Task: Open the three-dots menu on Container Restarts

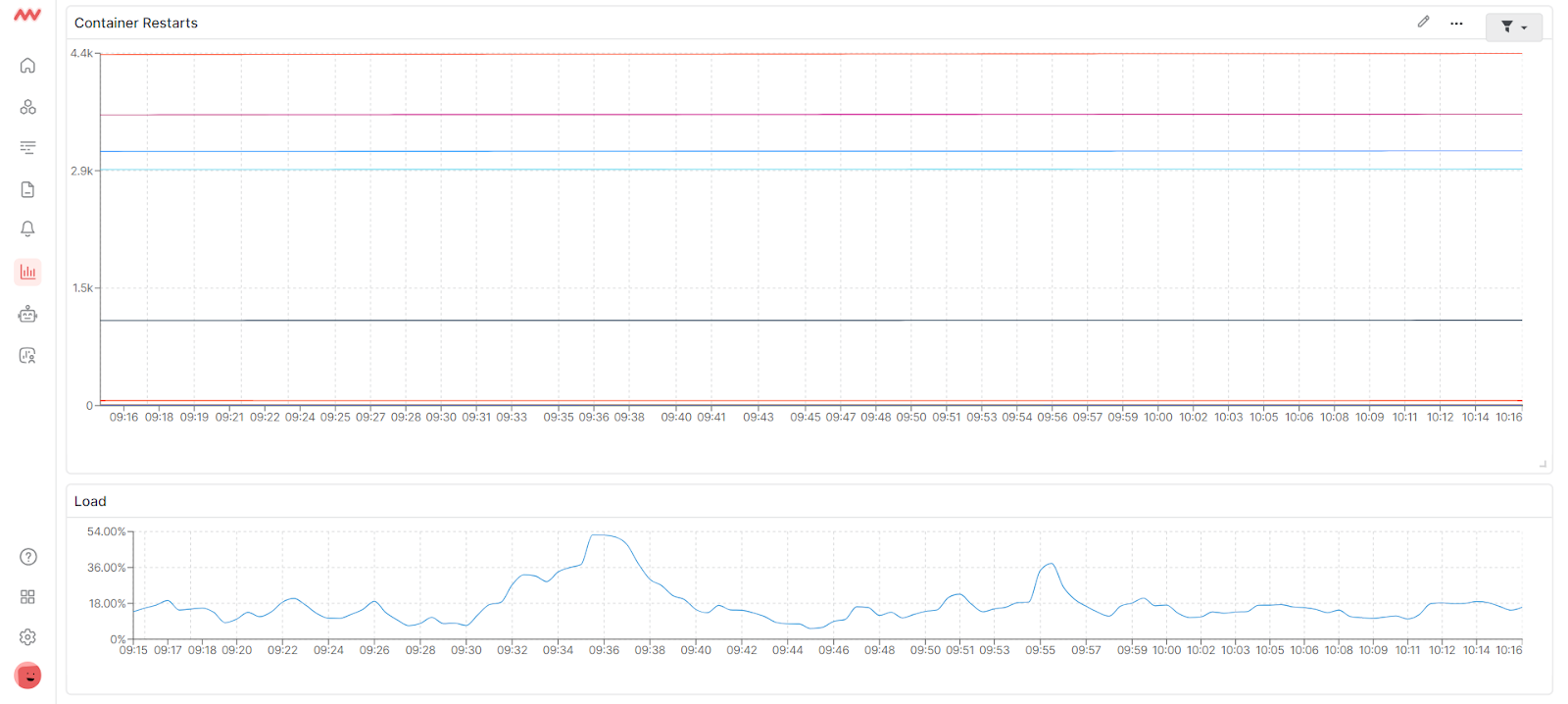Action: [x=1456, y=24]
